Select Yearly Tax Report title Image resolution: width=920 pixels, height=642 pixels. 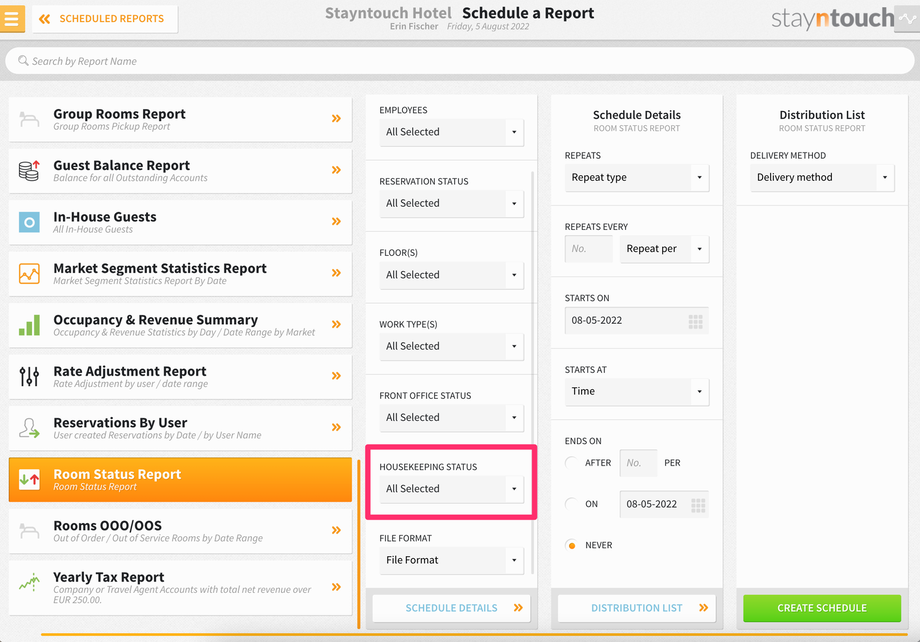[x=109, y=577]
